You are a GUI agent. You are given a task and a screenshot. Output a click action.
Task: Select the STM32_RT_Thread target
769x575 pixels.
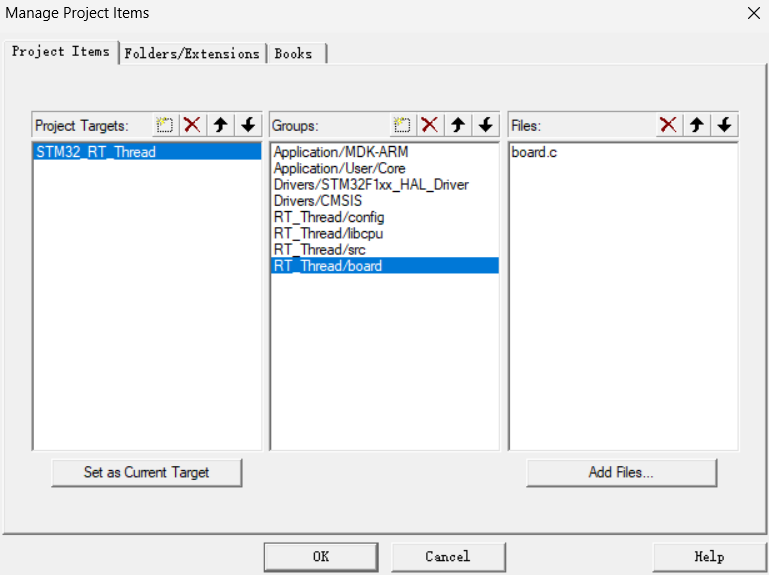point(147,152)
